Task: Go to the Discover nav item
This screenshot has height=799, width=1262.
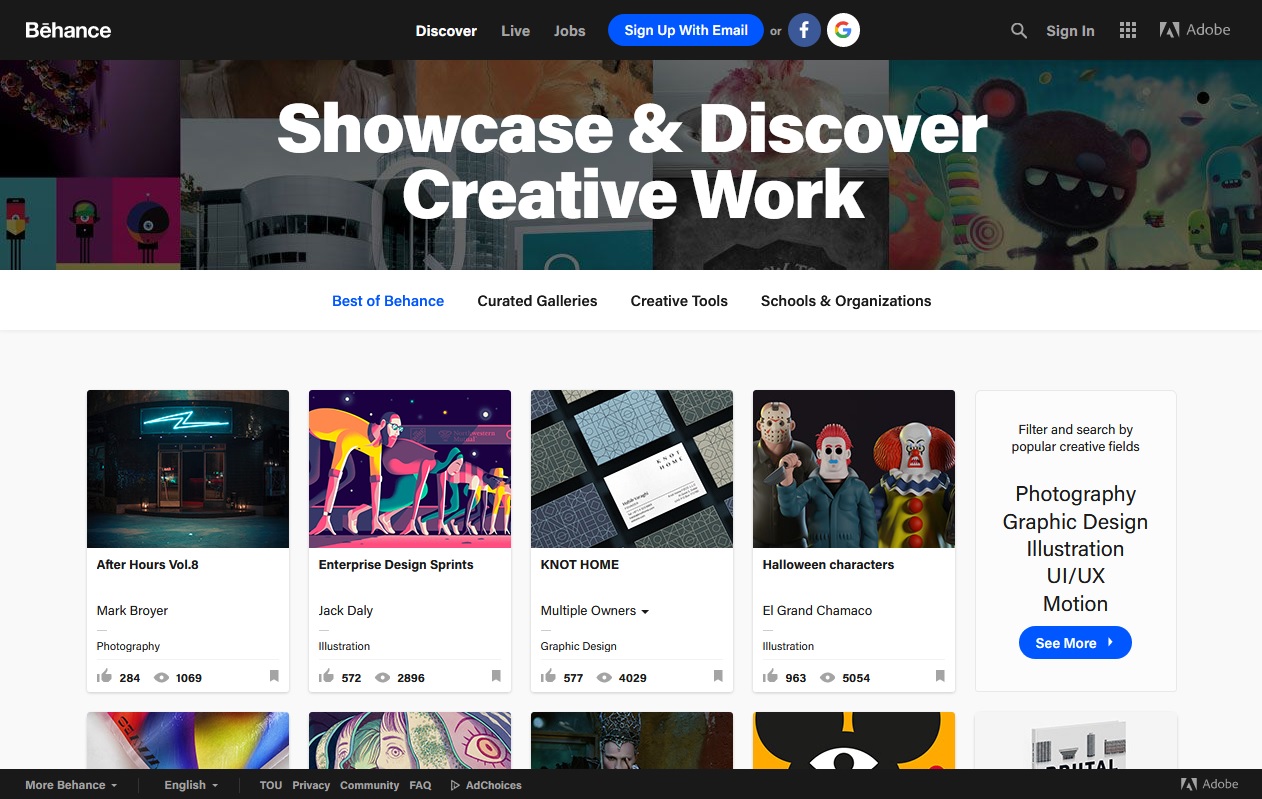Action: [x=446, y=31]
